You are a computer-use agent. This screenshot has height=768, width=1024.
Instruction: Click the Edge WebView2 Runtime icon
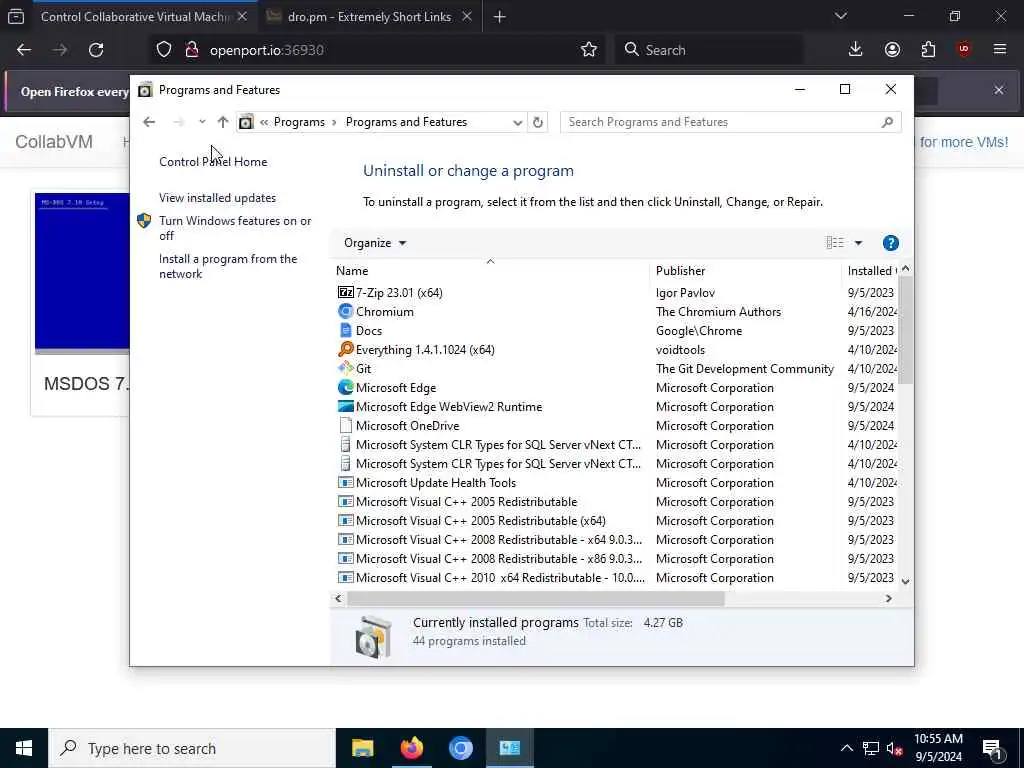tap(345, 406)
